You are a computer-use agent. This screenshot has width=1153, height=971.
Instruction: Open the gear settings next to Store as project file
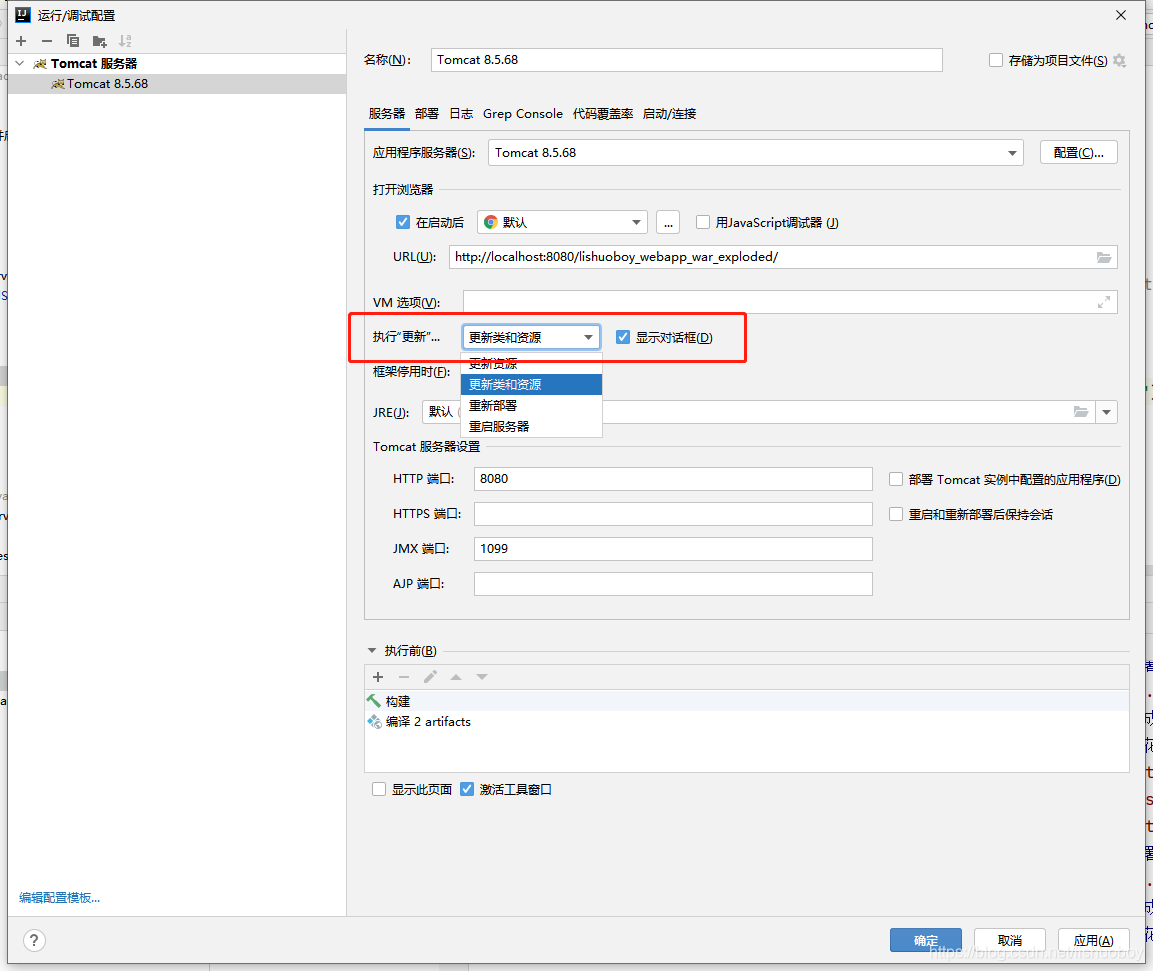point(1119,60)
